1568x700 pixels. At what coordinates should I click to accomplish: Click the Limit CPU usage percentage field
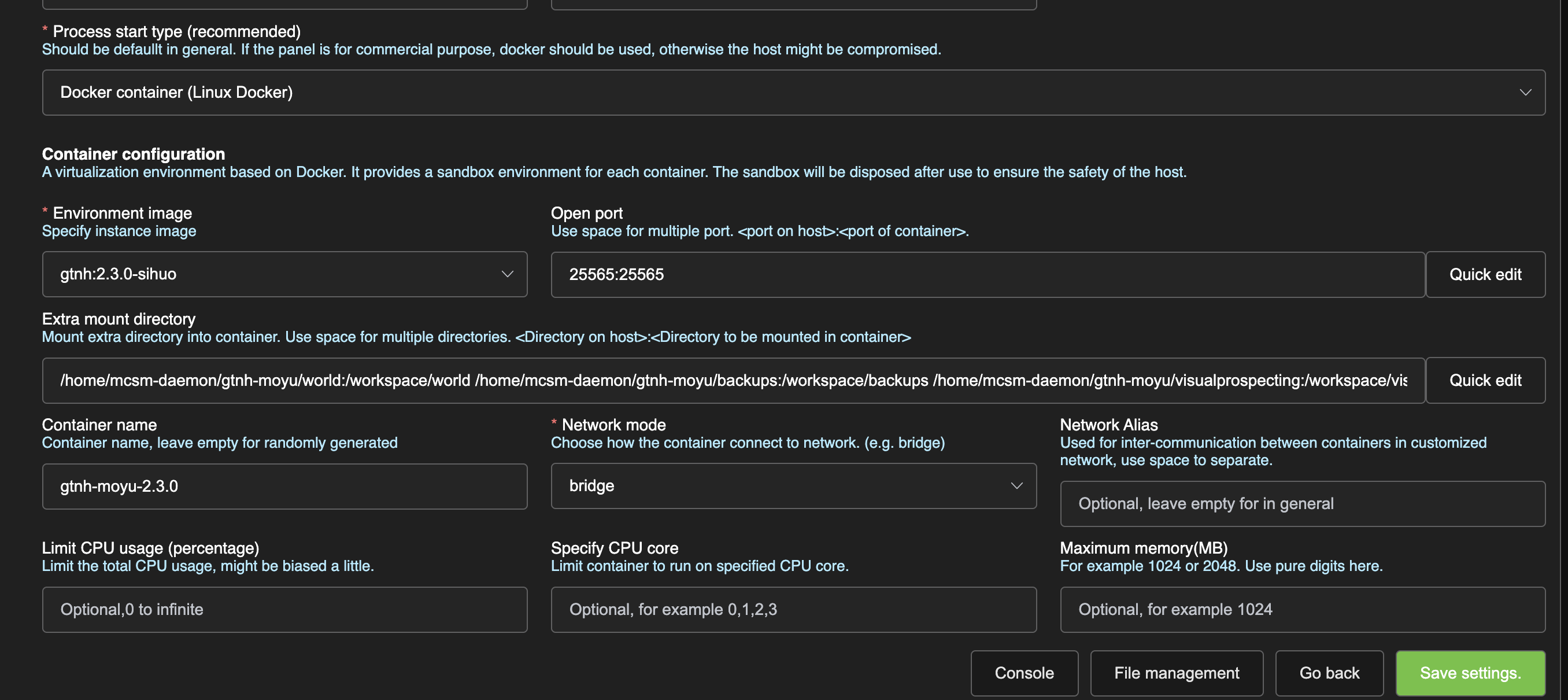[x=284, y=609]
